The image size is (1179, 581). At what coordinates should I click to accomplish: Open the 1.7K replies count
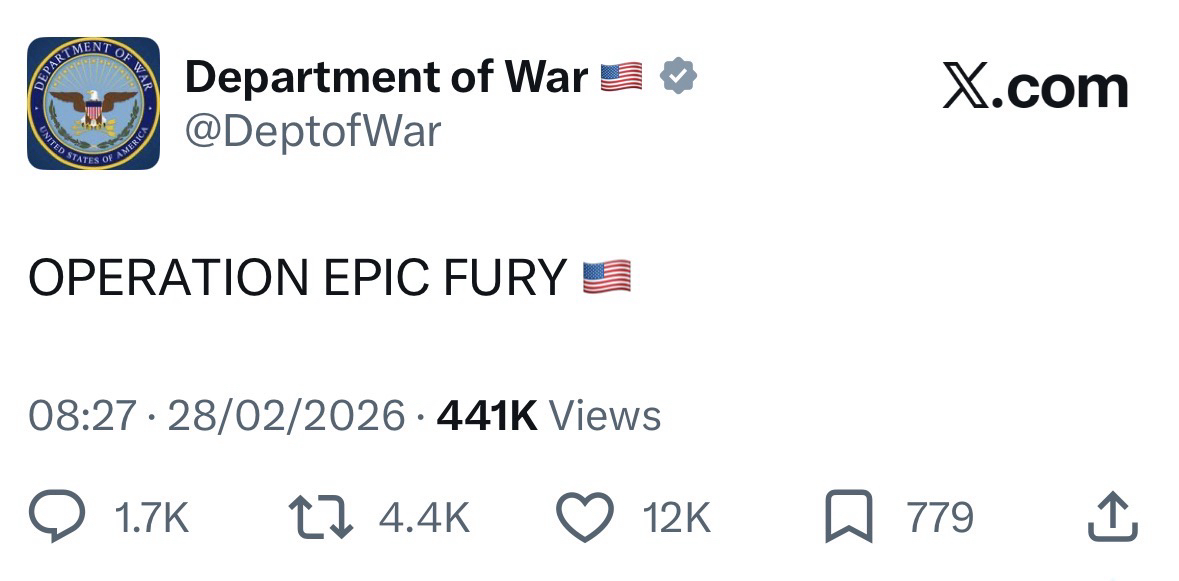point(152,517)
